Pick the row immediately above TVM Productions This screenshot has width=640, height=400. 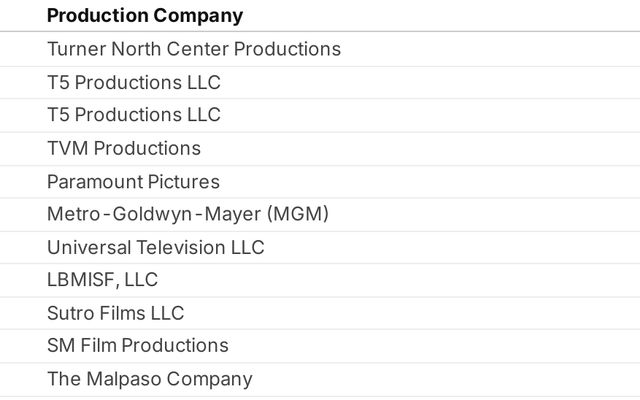click(133, 115)
